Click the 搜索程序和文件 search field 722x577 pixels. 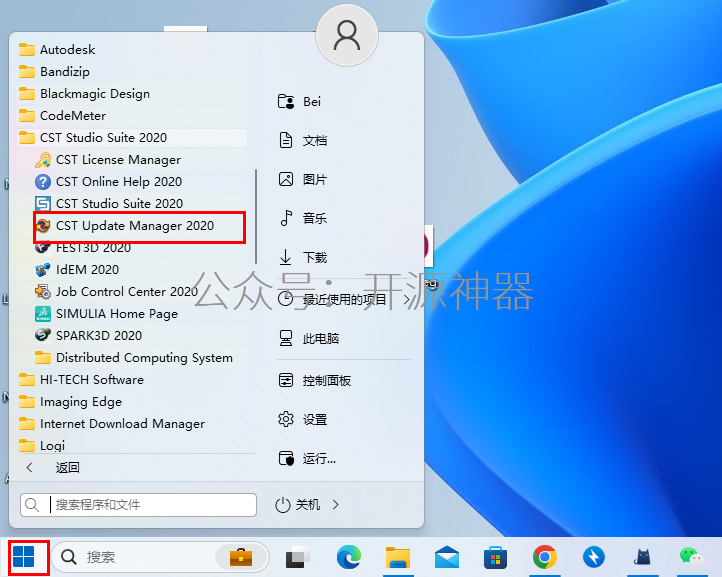138,505
